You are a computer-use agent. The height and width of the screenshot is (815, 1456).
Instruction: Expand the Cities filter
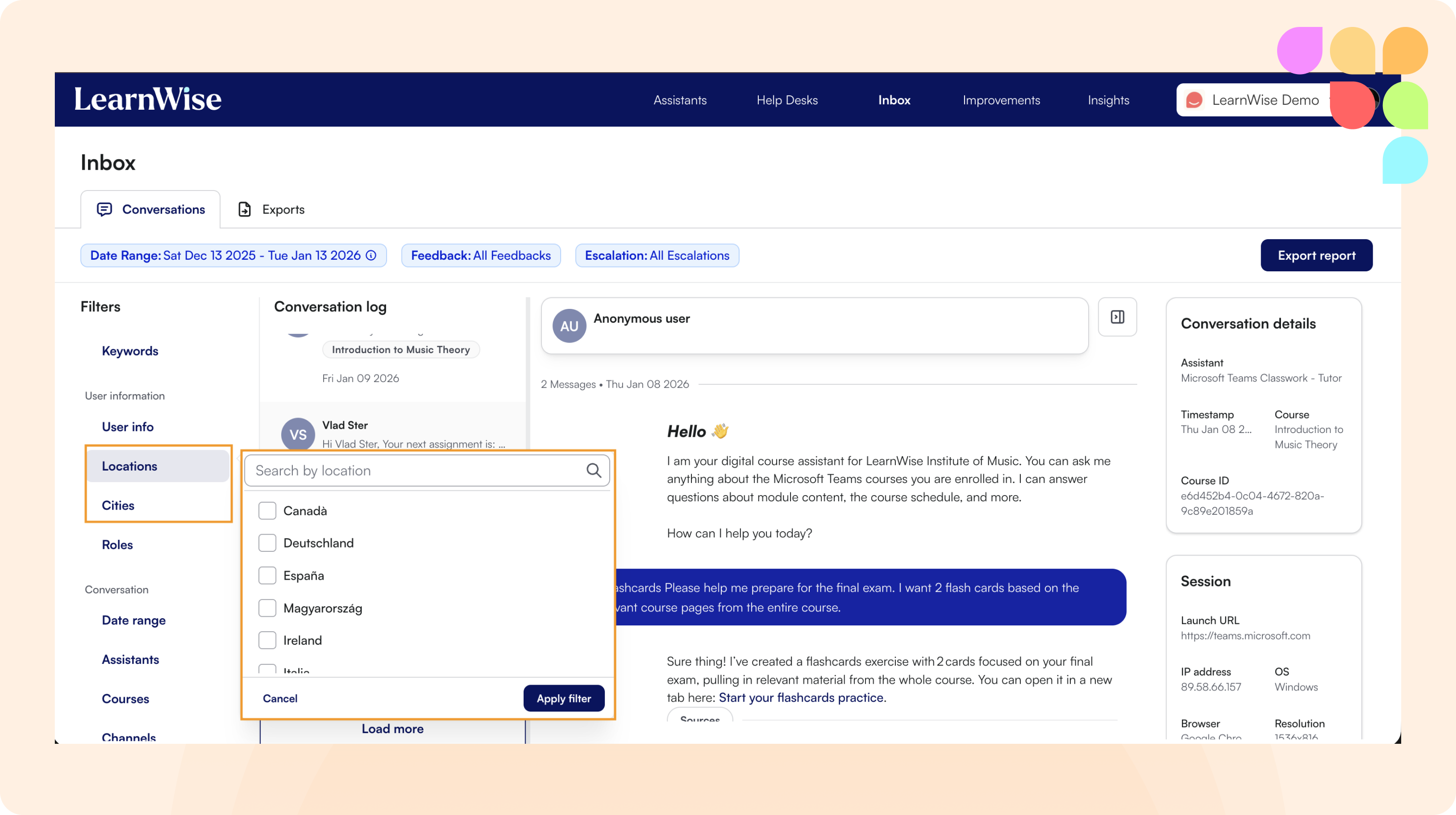[118, 505]
